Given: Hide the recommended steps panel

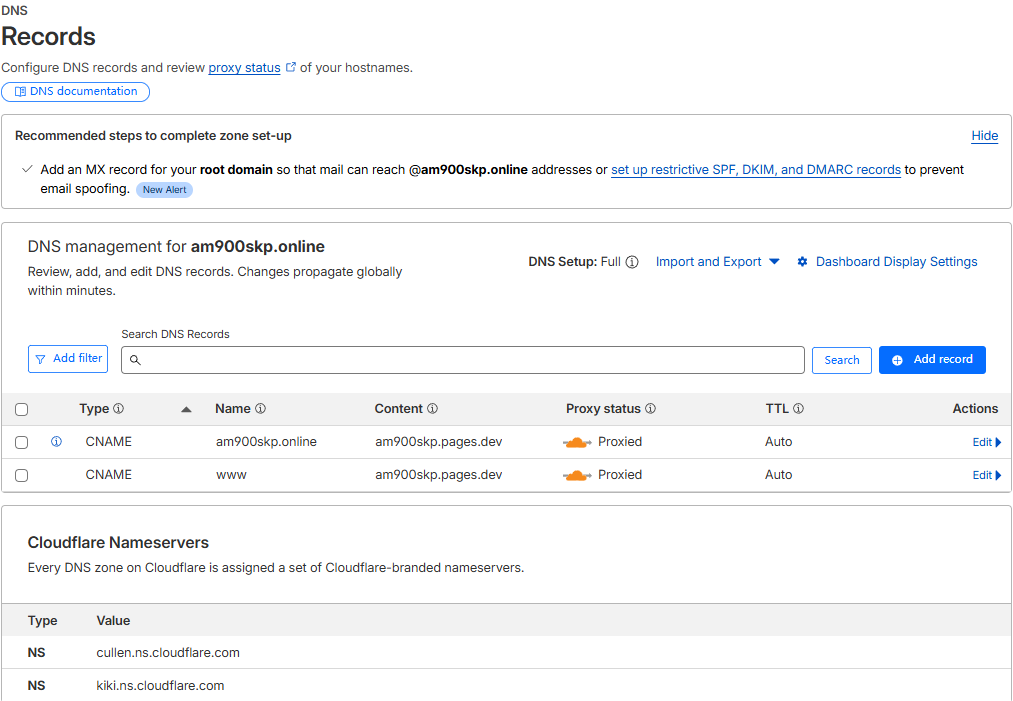Looking at the screenshot, I should point(985,136).
